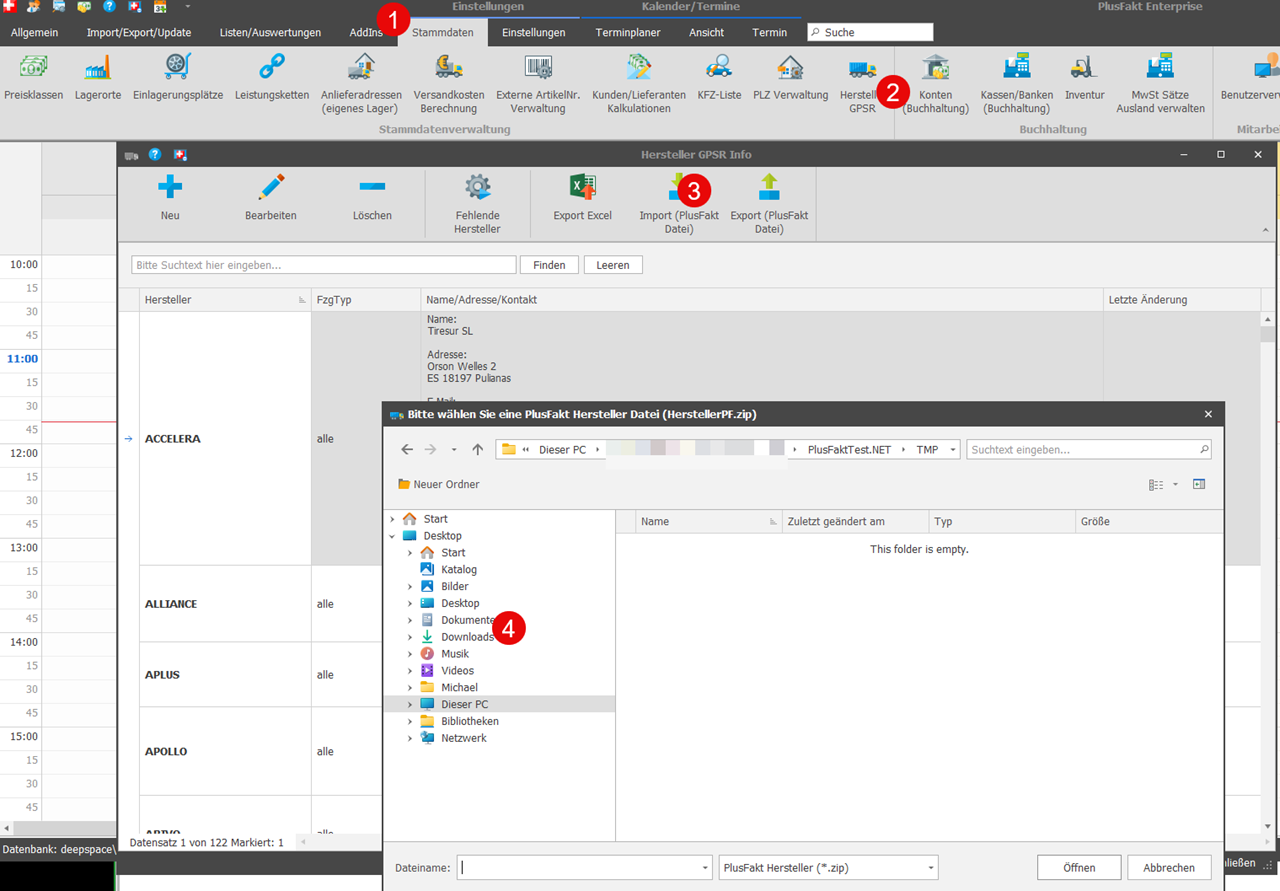Select the Stammdaten tab
This screenshot has height=891, width=1280.
443,32
